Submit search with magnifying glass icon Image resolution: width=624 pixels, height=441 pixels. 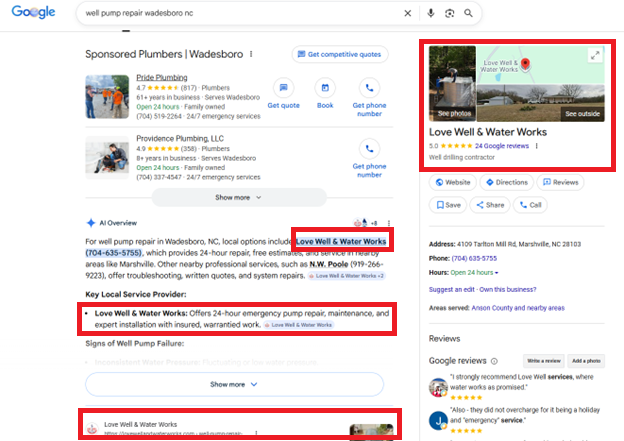coord(468,13)
